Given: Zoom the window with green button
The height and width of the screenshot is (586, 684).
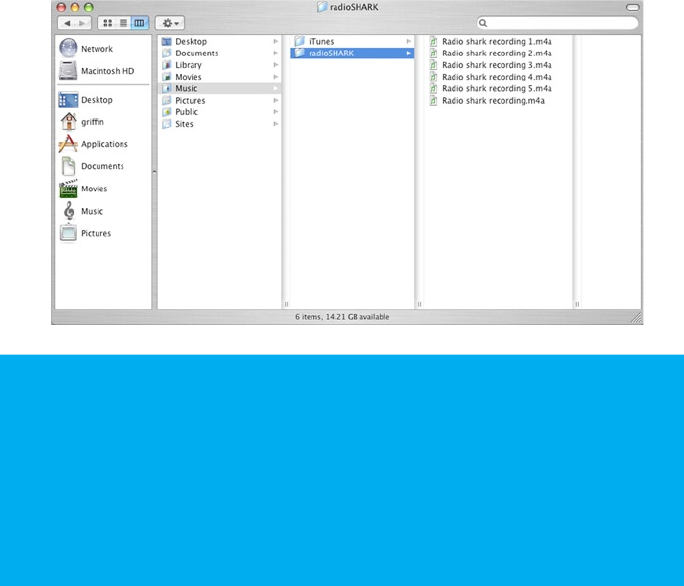Looking at the screenshot, I should pos(89,7).
